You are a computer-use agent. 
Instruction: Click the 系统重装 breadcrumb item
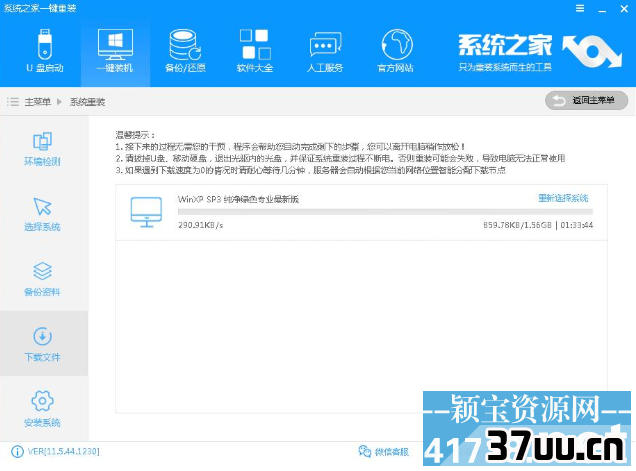pyautogui.click(x=87, y=102)
